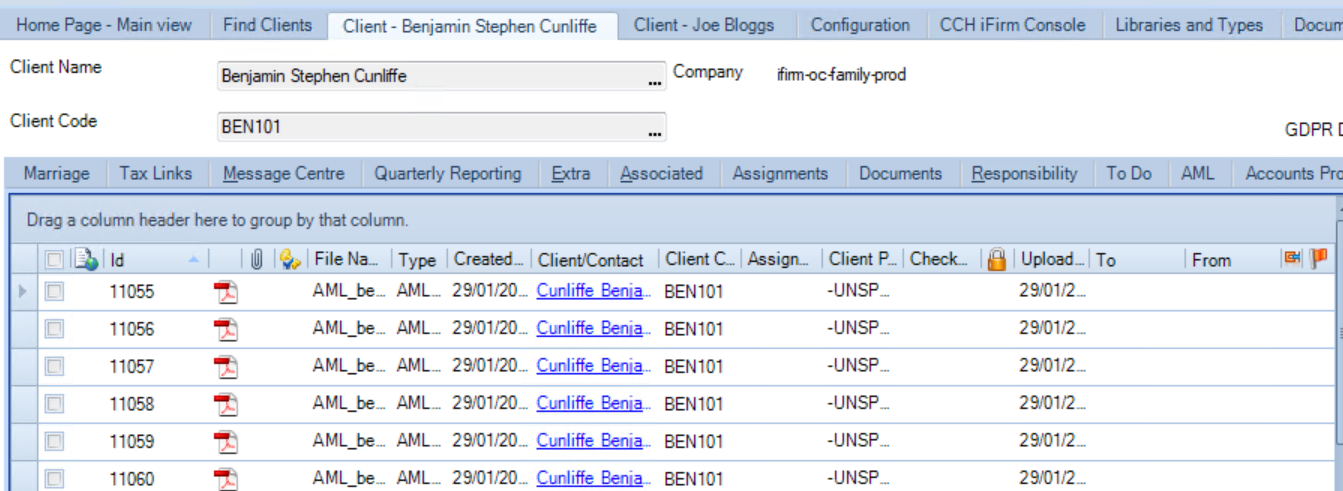The height and width of the screenshot is (491, 1343).
Task: Select the Client - Benjamin Stephen Cunliffe tab
Action: [470, 26]
